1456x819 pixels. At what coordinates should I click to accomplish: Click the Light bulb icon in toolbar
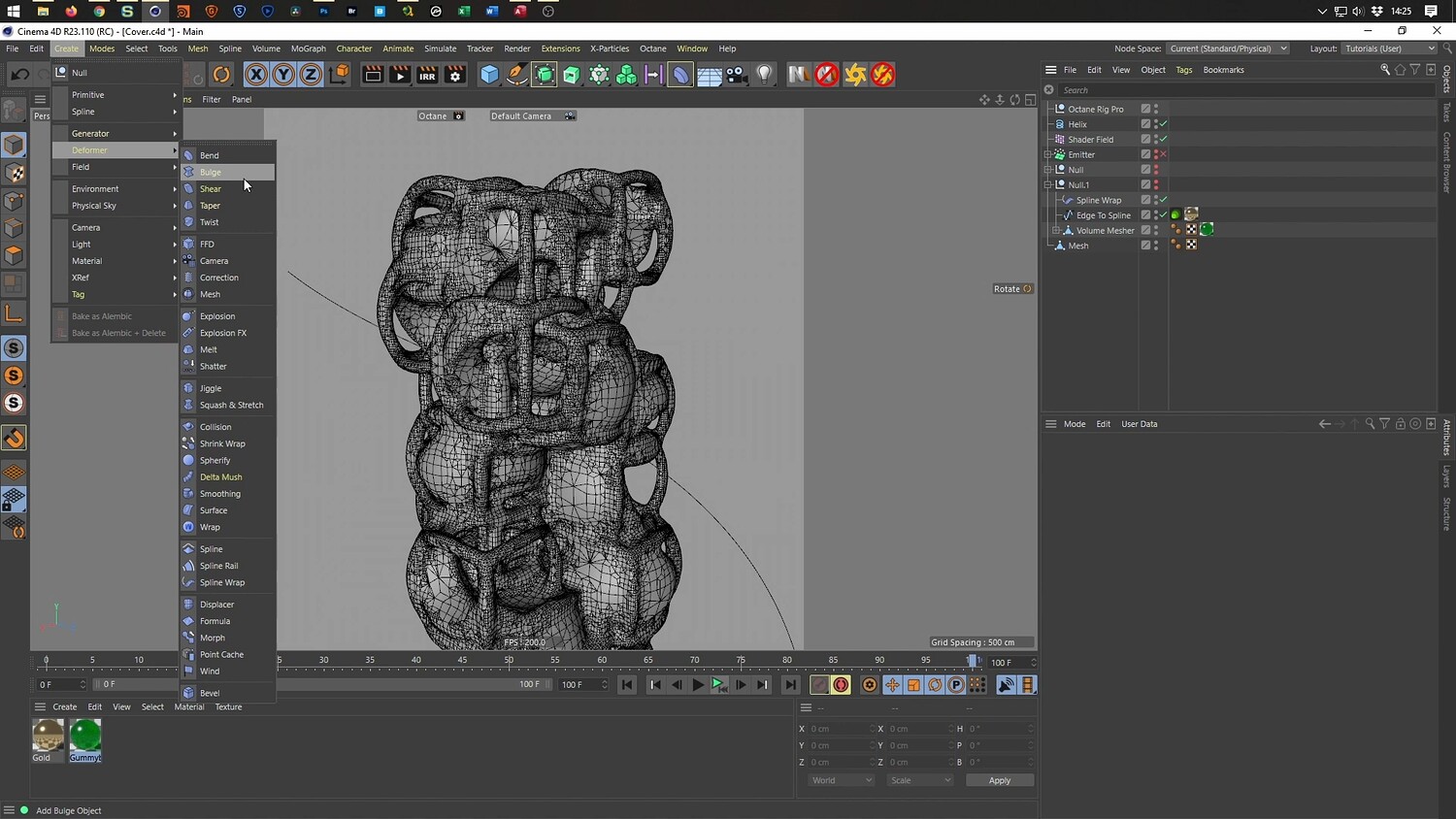click(765, 75)
